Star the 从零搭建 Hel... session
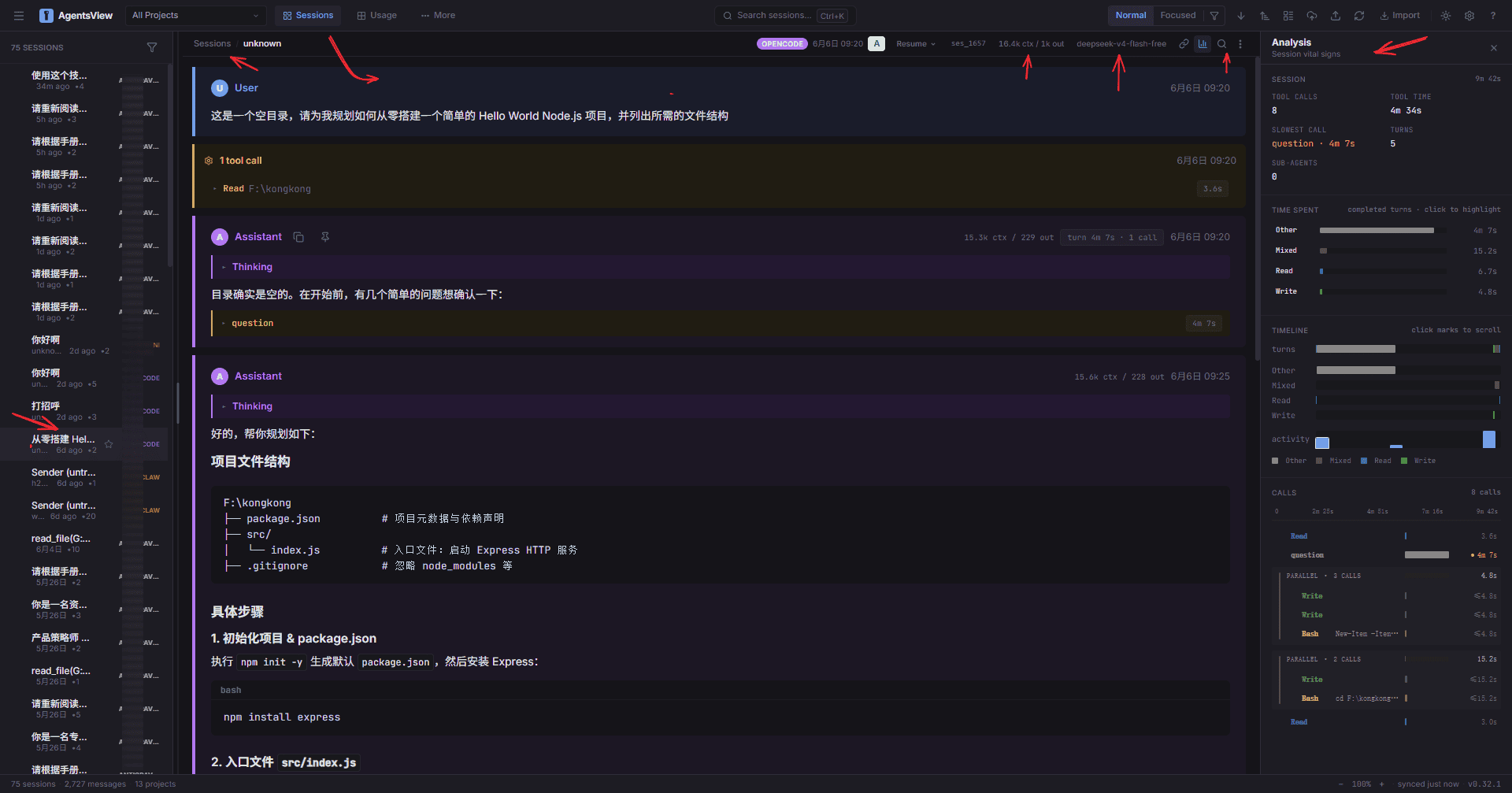1512x793 pixels. tap(109, 444)
